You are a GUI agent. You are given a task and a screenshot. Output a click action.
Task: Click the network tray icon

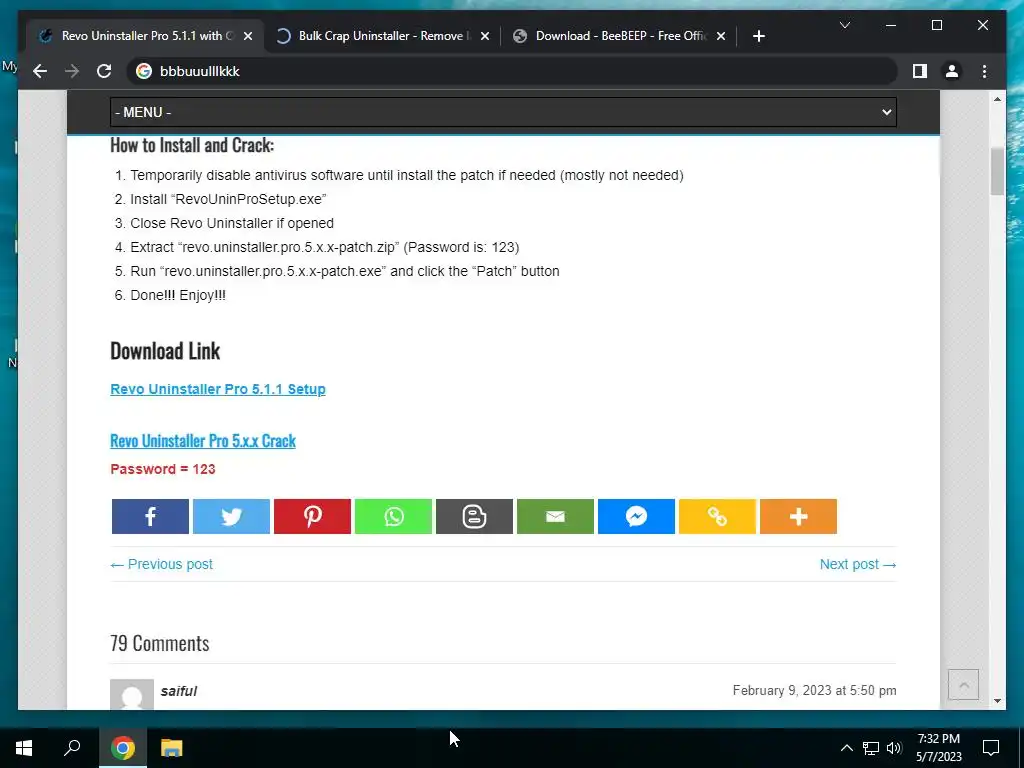[871, 748]
